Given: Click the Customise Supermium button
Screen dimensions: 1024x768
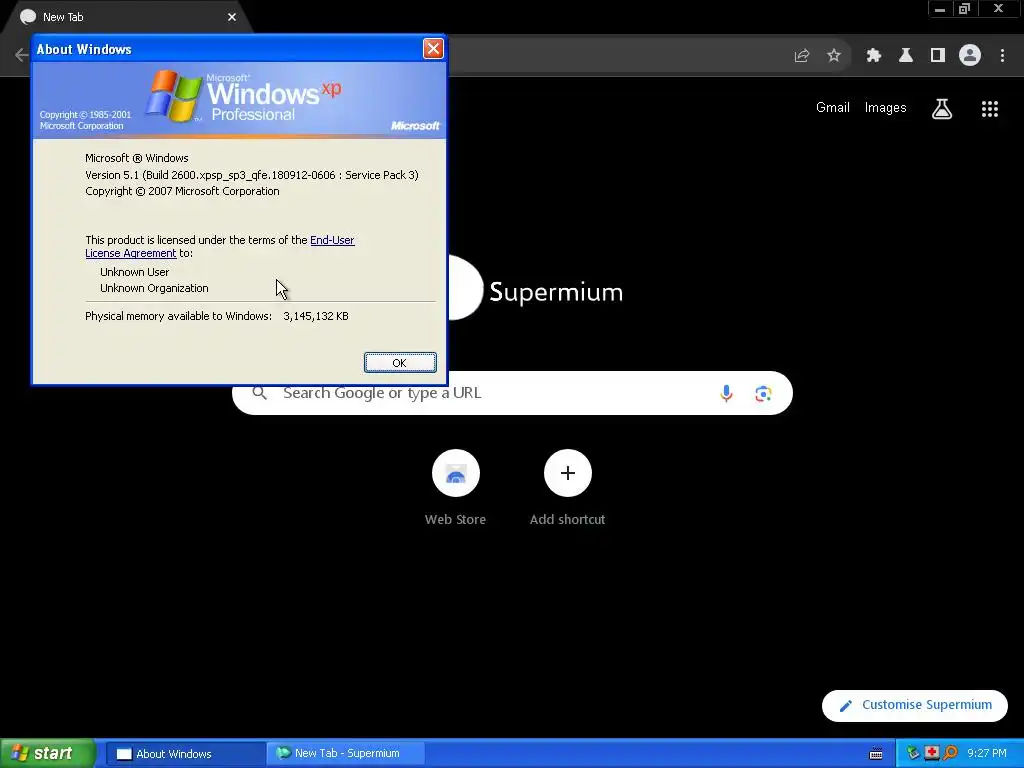Looking at the screenshot, I should (915, 705).
